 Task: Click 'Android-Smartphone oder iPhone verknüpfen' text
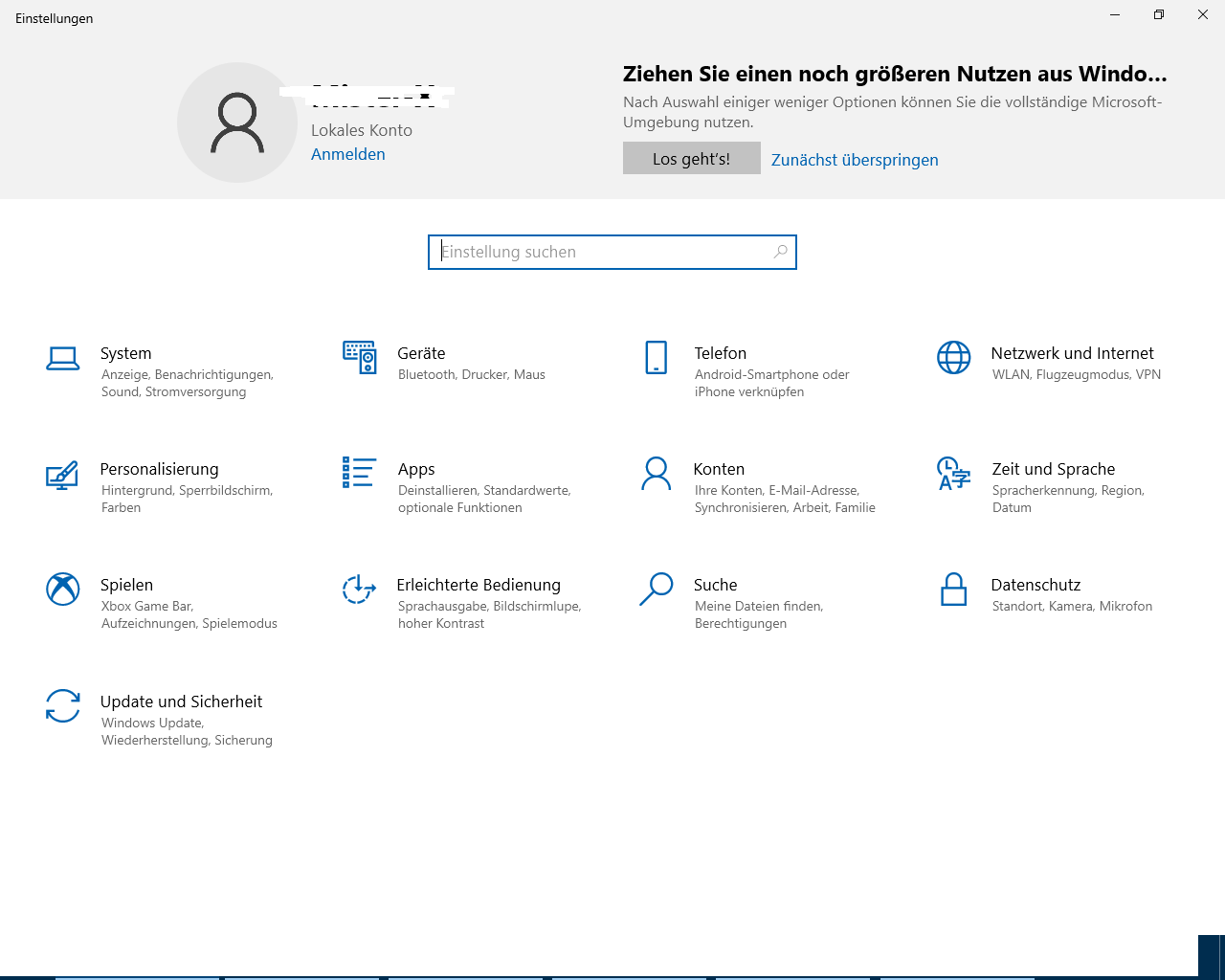click(771, 383)
